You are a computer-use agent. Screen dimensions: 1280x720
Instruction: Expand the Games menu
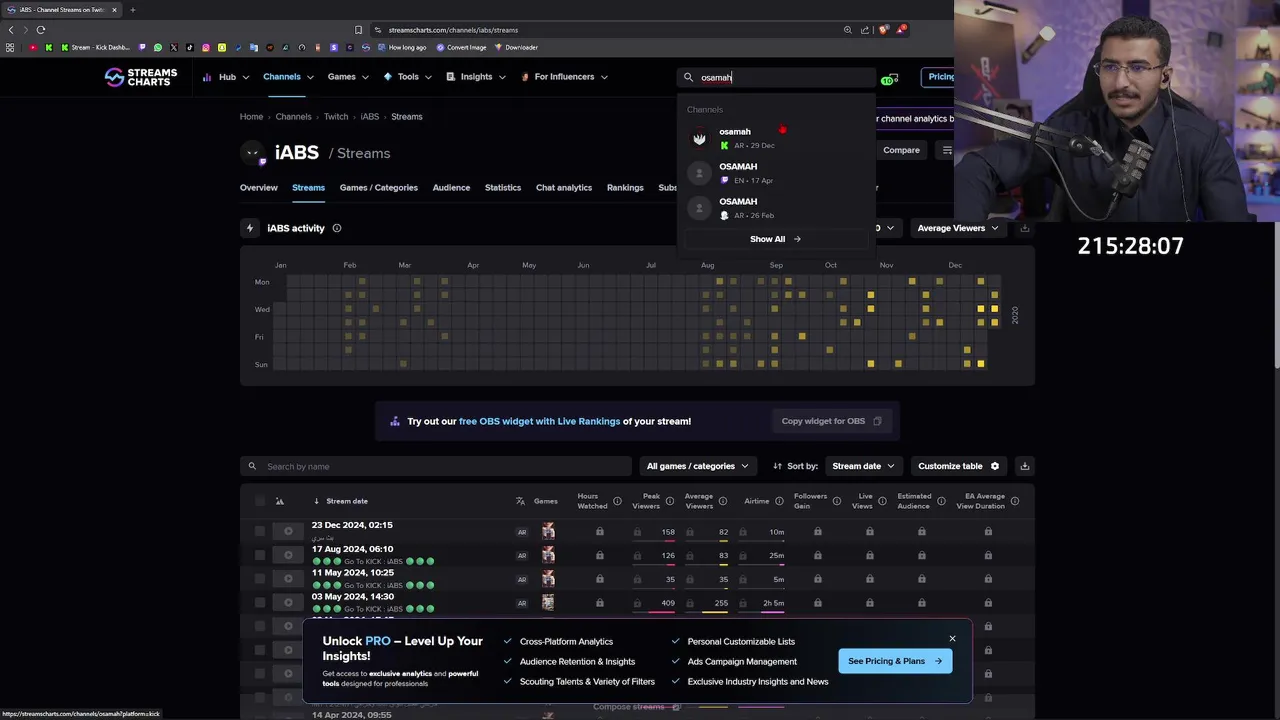pos(348,77)
